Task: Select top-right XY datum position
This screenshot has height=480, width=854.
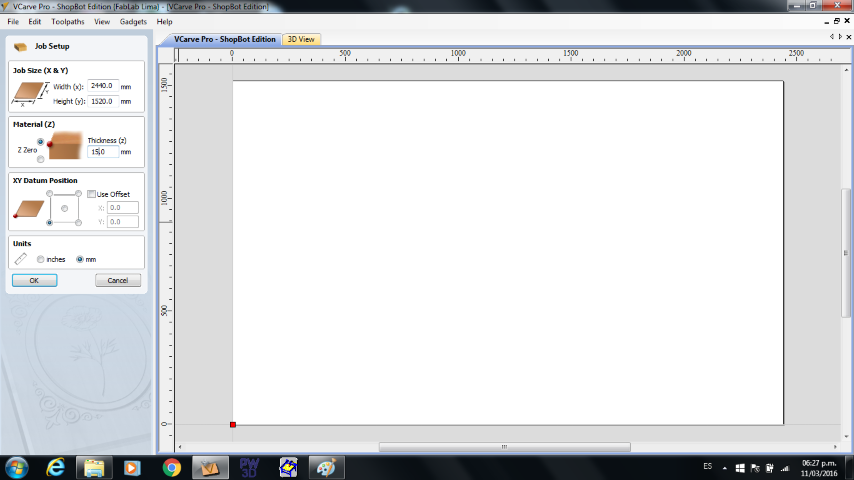Action: pyautogui.click(x=78, y=194)
